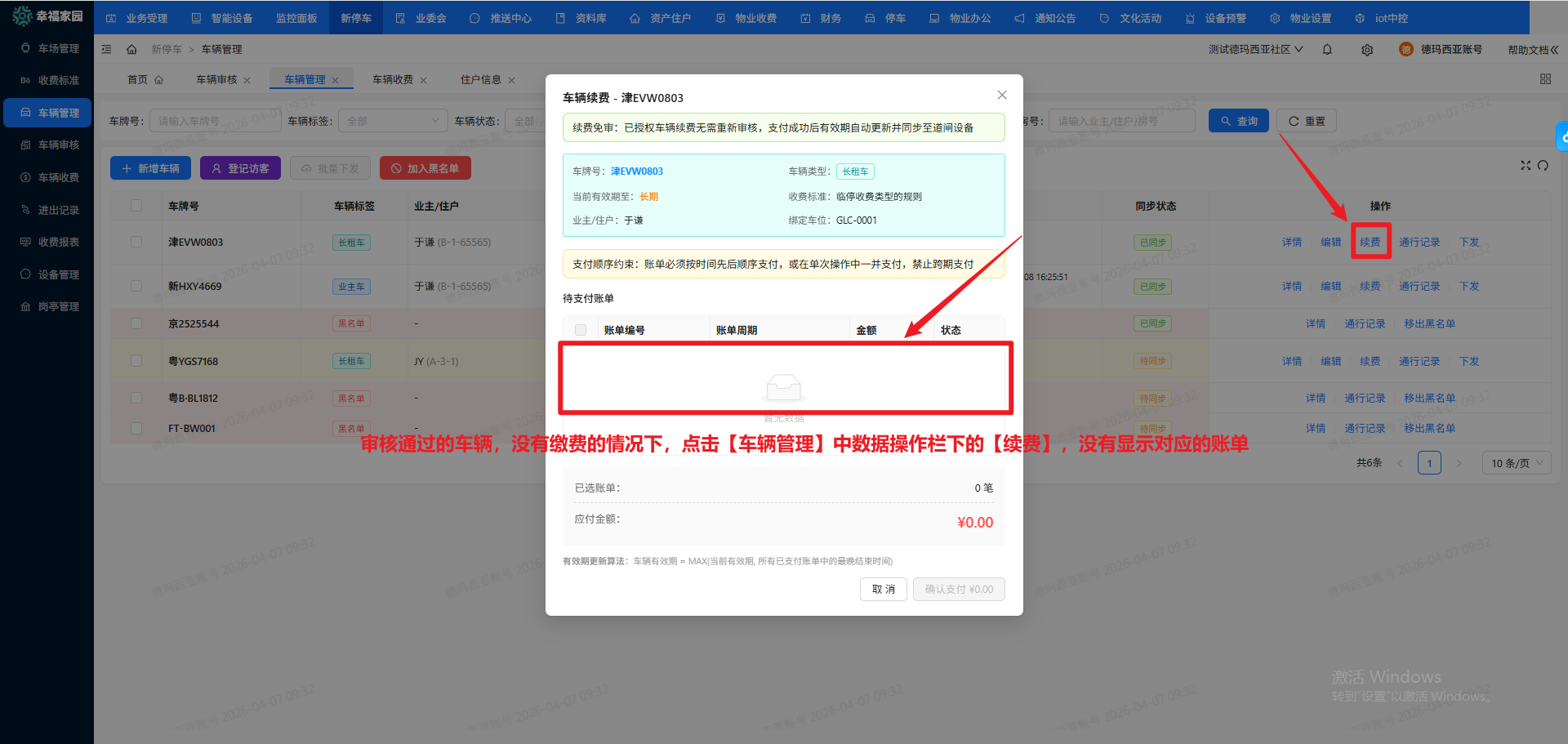The image size is (1568, 744).
Task: Open the 测试德玛西亚社区 community switcher
Action: tap(1255, 49)
